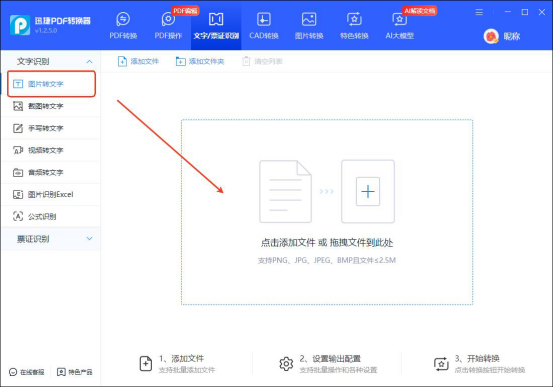Open the PDF操作 tab
554x388 pixels.
[x=168, y=25]
